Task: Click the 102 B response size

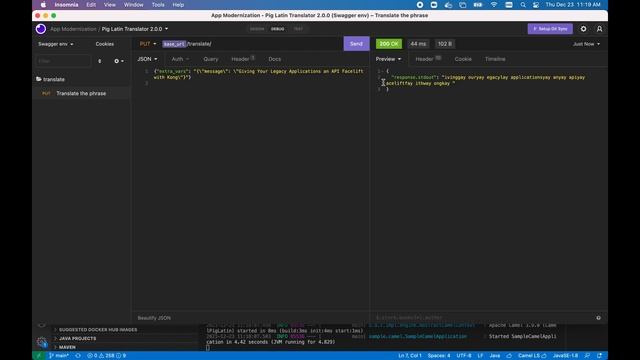Action: pyautogui.click(x=444, y=44)
